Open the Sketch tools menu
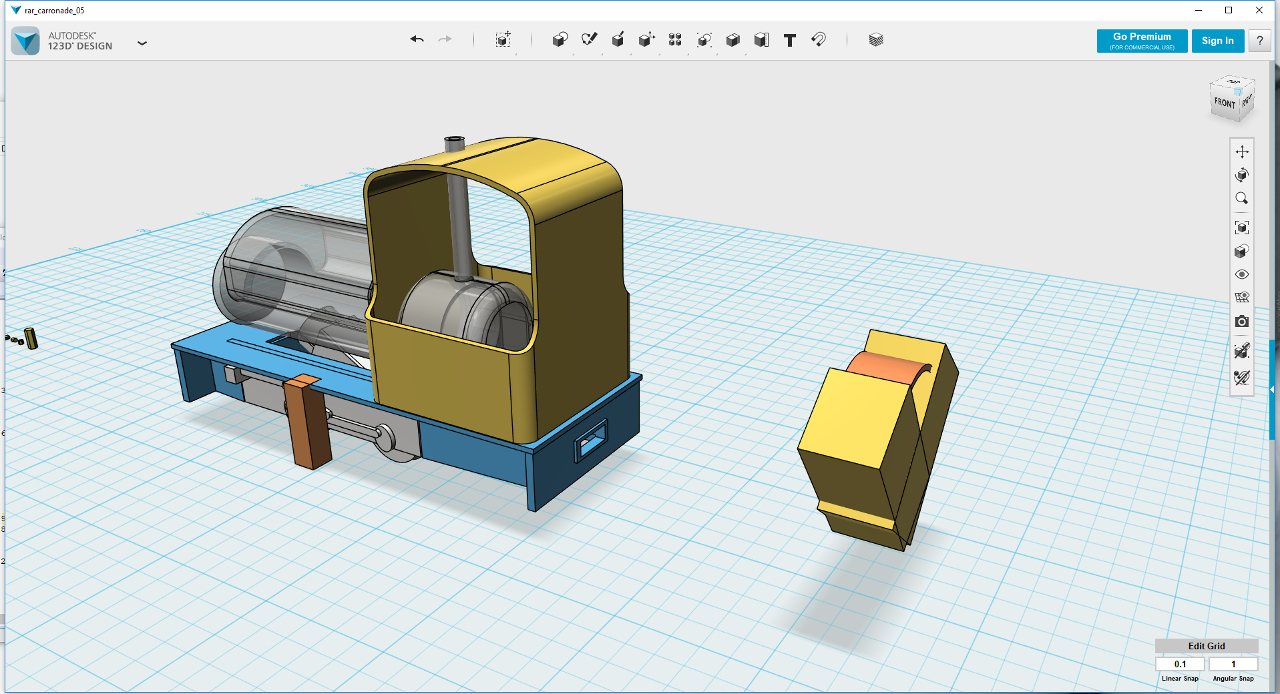The width and height of the screenshot is (1280, 694). 589,40
